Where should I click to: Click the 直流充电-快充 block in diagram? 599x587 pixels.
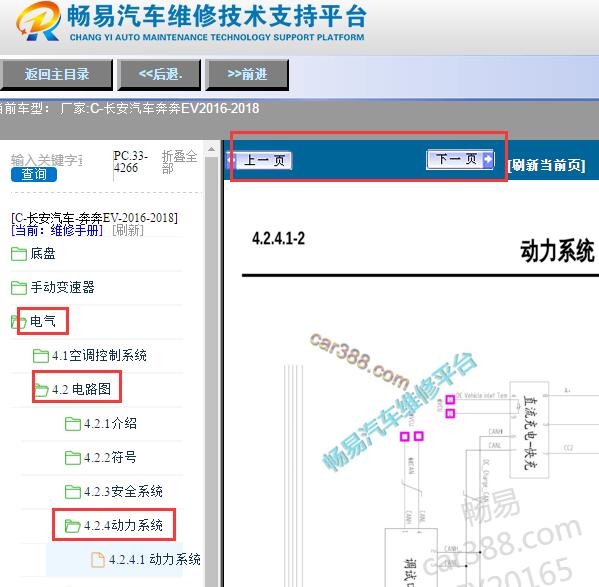pos(529,430)
